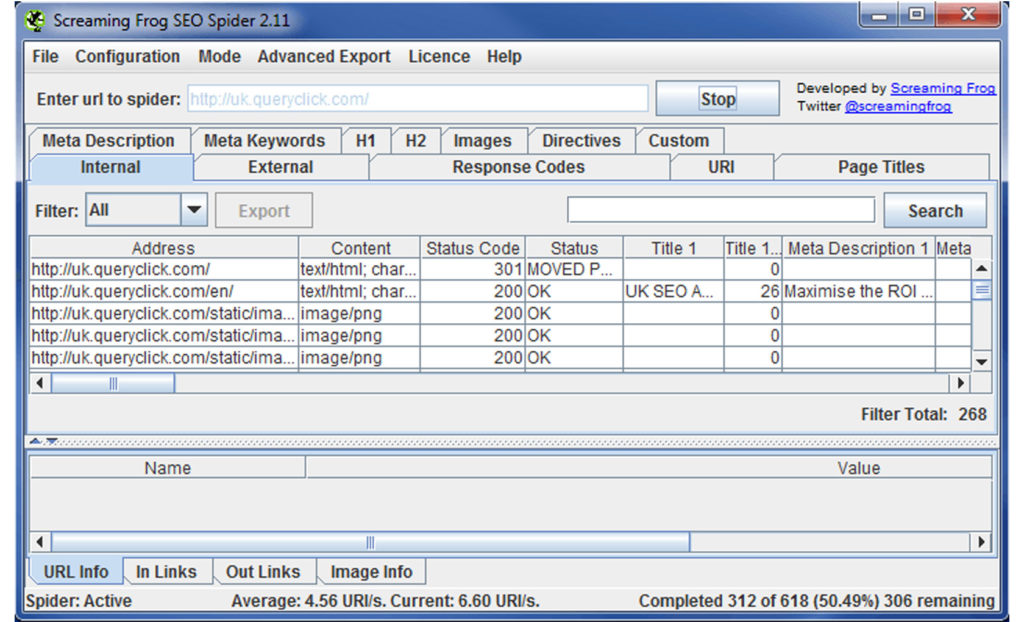Viewport: 1024px width, 622px height.
Task: Click the table's vertical scroll down arrow
Action: pyautogui.click(x=982, y=361)
